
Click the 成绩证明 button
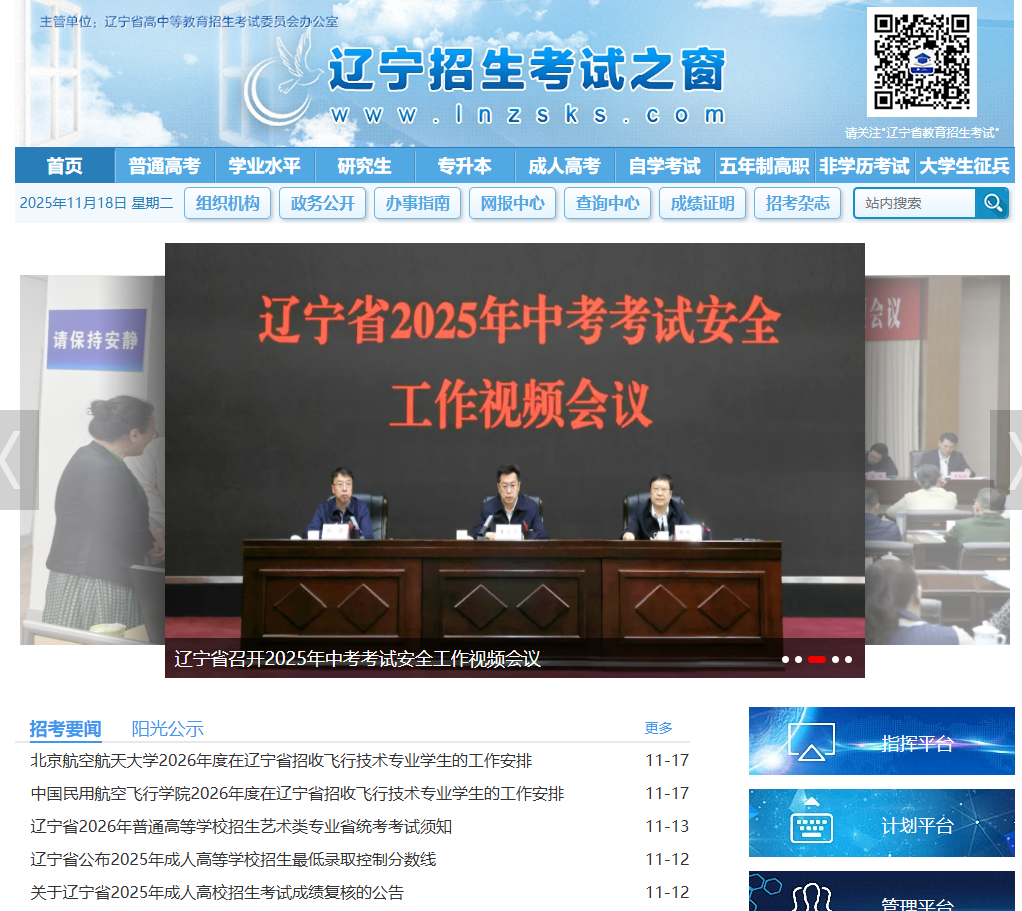coord(702,203)
